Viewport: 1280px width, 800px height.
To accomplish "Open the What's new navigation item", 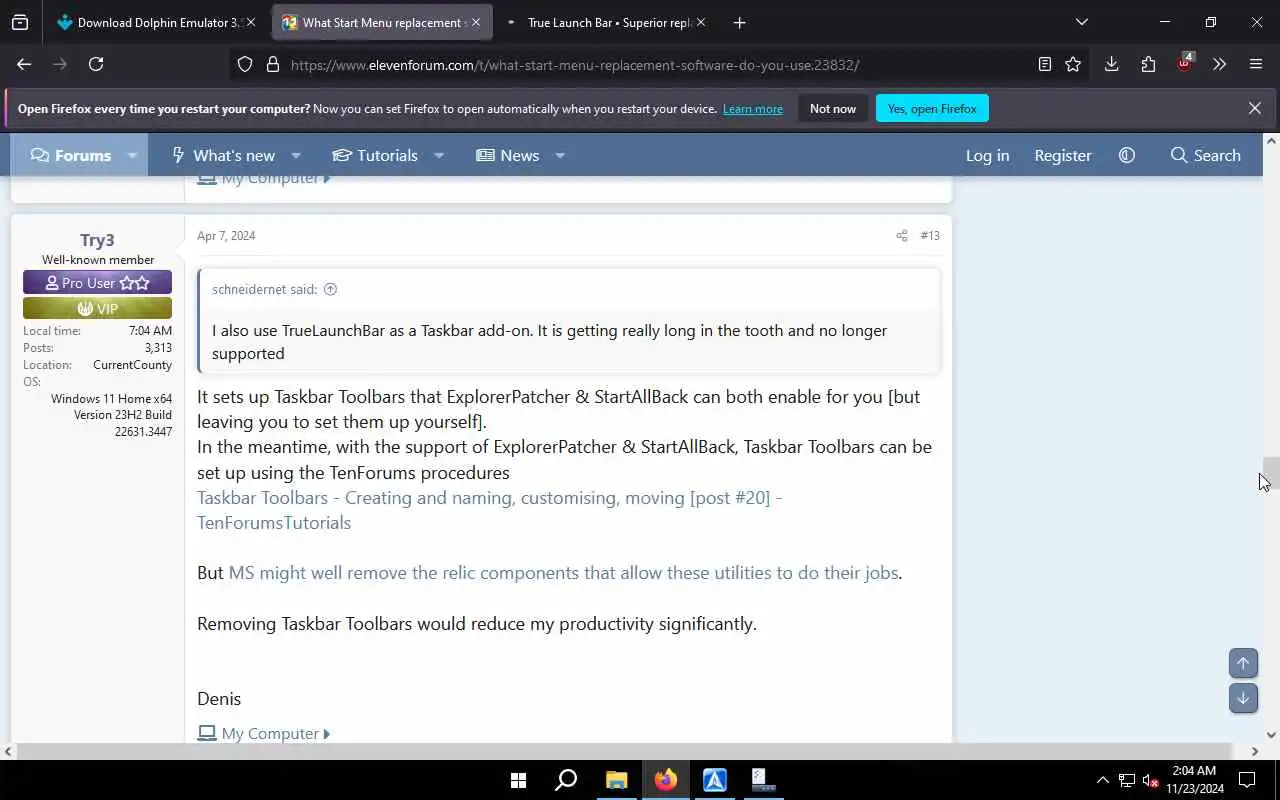I will [x=223, y=155].
